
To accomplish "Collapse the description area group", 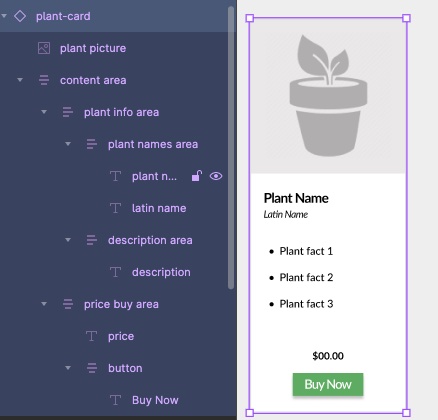I will (68, 240).
